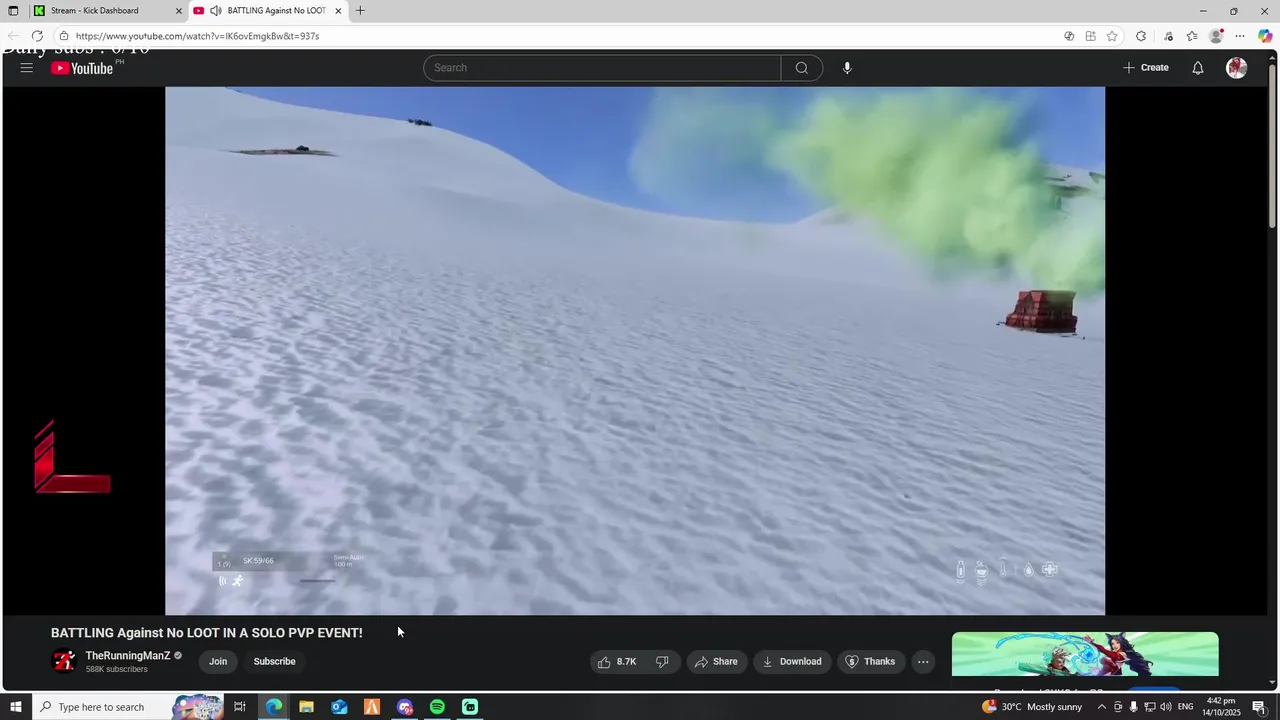
Task: Mute tab via speaker icon on YouTube tab
Action: click(x=215, y=11)
